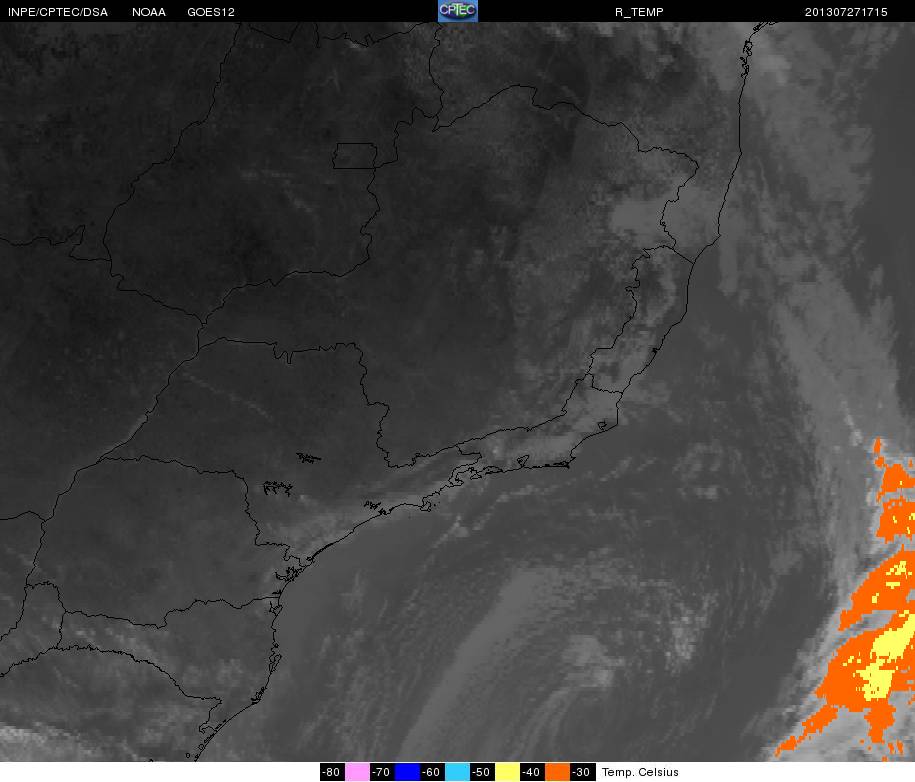Pick the pink legend swatch after -80
Screen dimensions: 915x782
click(x=357, y=772)
